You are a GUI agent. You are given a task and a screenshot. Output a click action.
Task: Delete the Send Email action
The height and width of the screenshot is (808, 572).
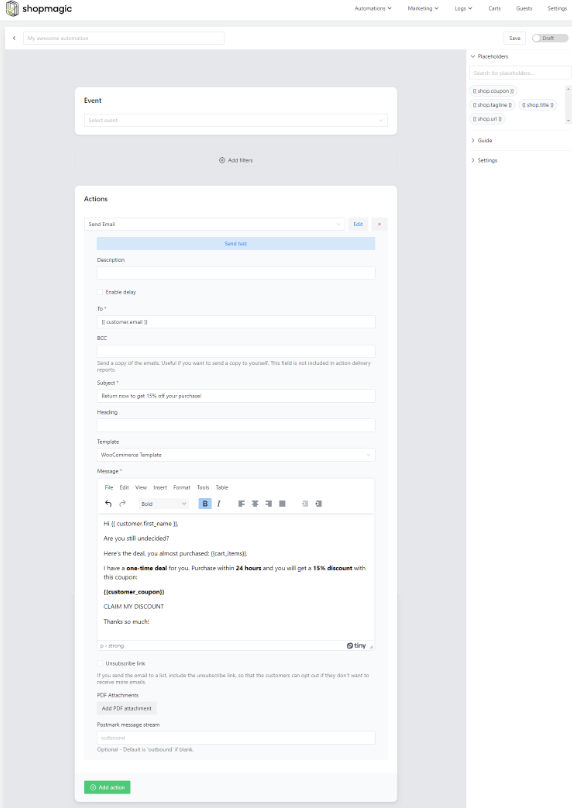coord(379,224)
